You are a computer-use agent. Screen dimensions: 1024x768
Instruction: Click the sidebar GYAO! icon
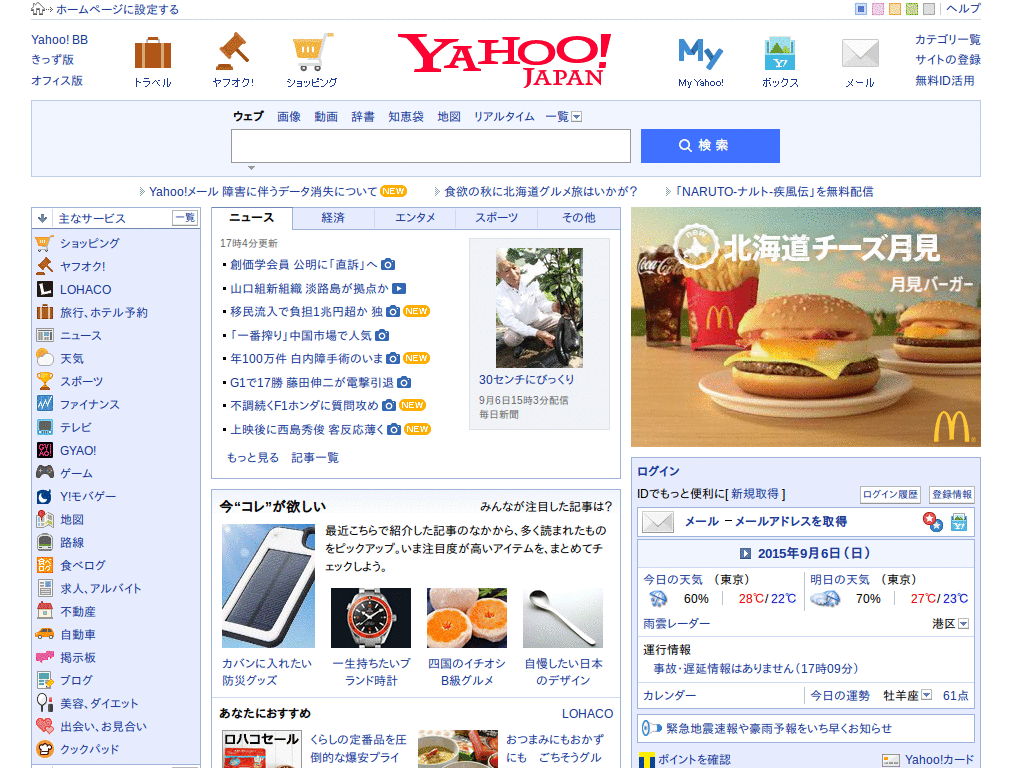44,450
